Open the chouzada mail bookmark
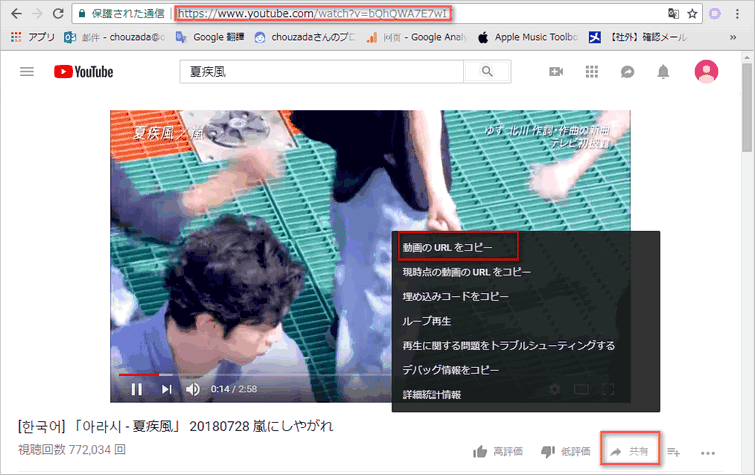This screenshot has width=755, height=475. (115, 37)
